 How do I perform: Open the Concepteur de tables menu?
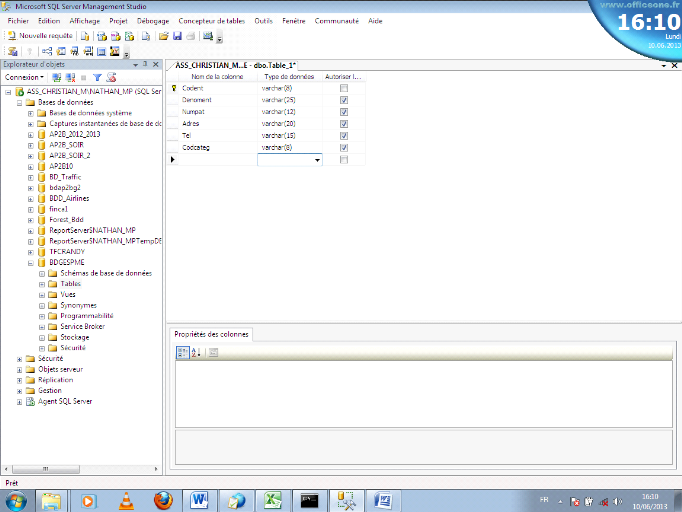point(210,20)
